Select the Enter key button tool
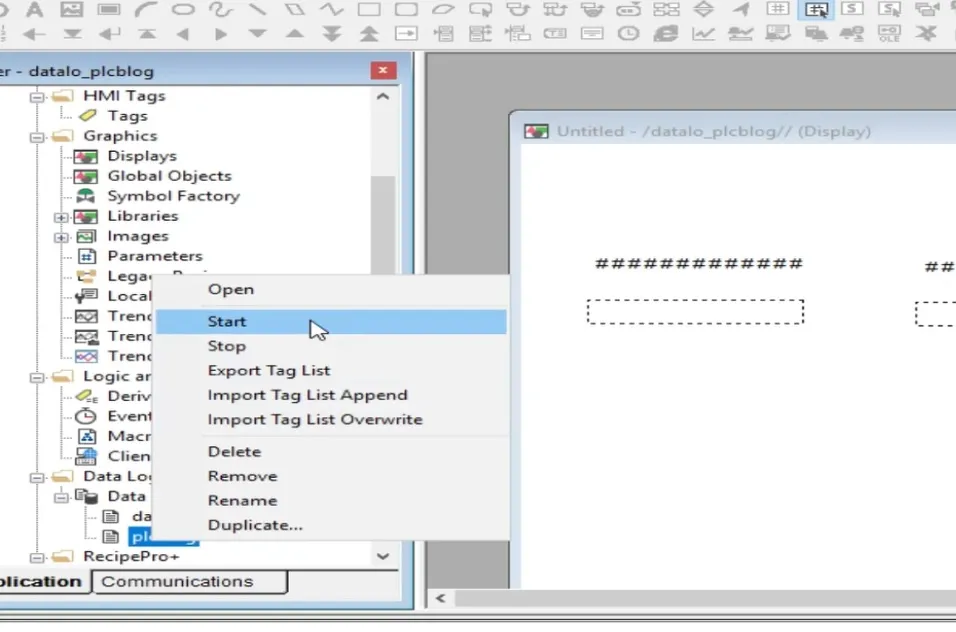 click(109, 34)
